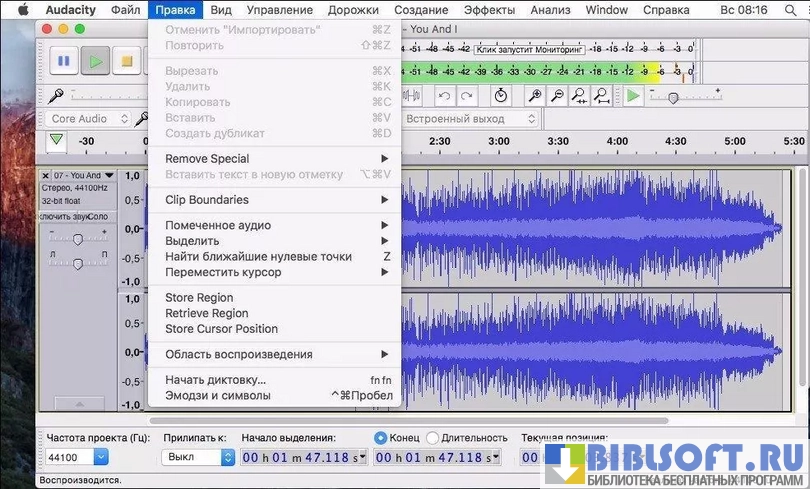
Task: Click the Zoom Out magnifier icon
Action: click(557, 96)
